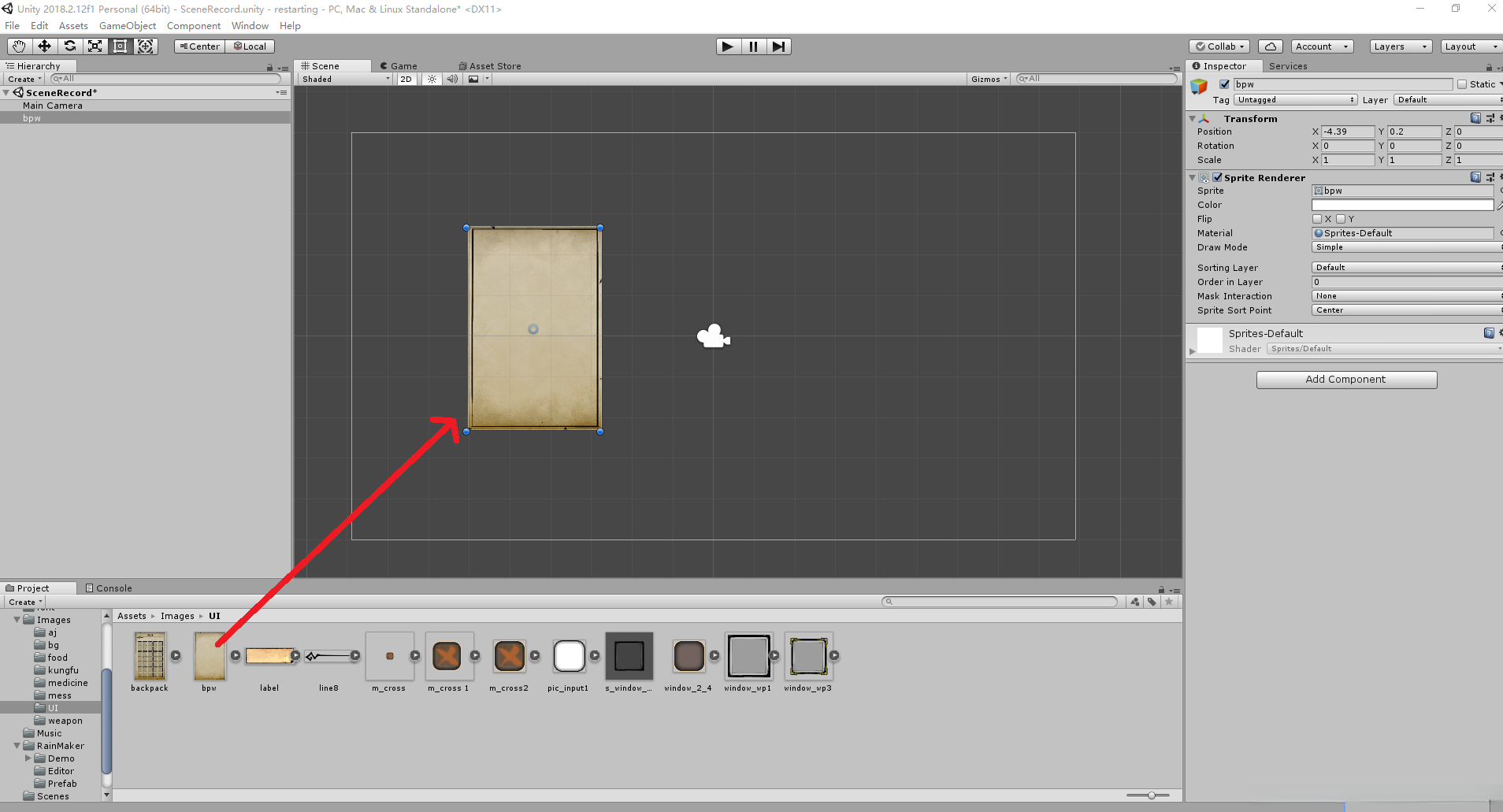The height and width of the screenshot is (812, 1503).
Task: Open GameObject cube icon selector in Inspector
Action: click(1199, 87)
